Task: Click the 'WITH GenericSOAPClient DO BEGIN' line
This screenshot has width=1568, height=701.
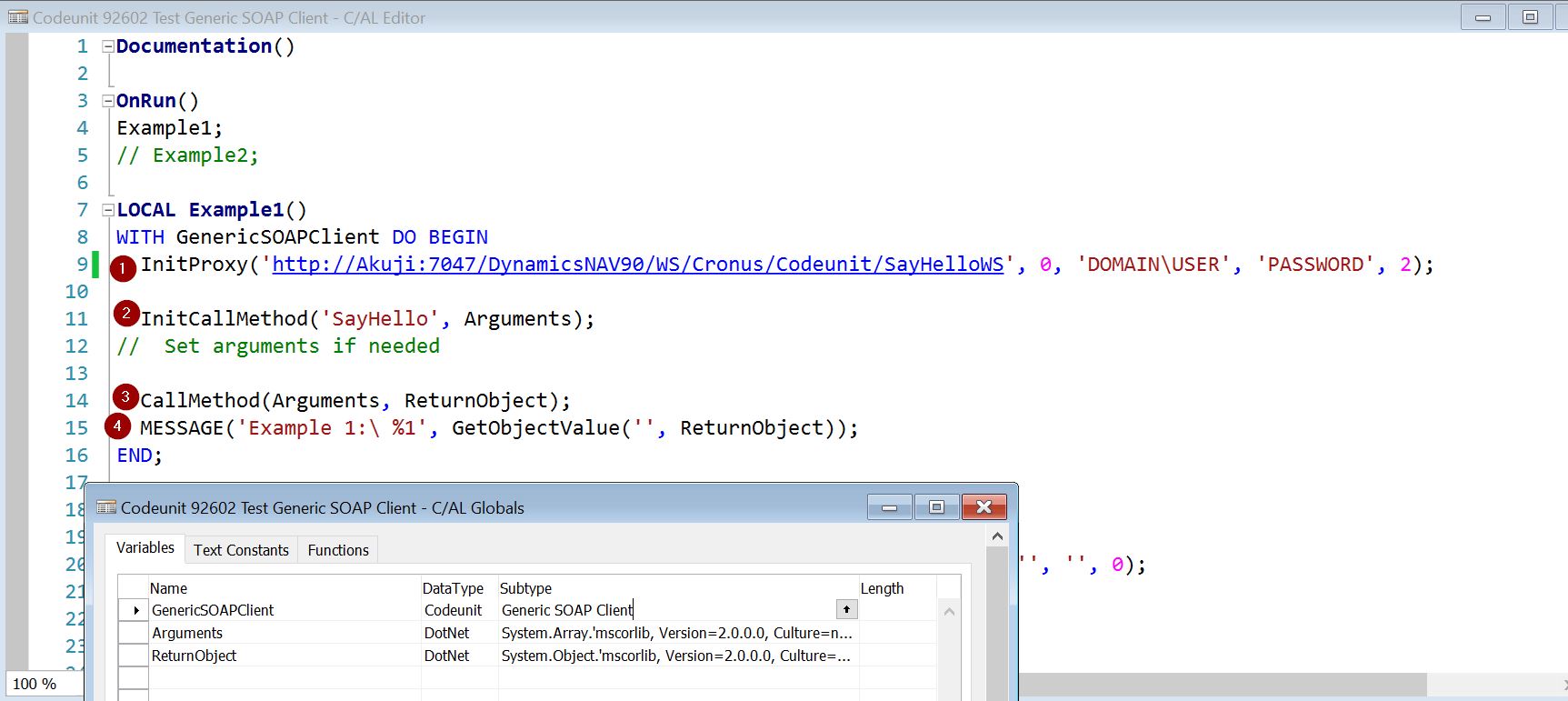Action: [302, 237]
